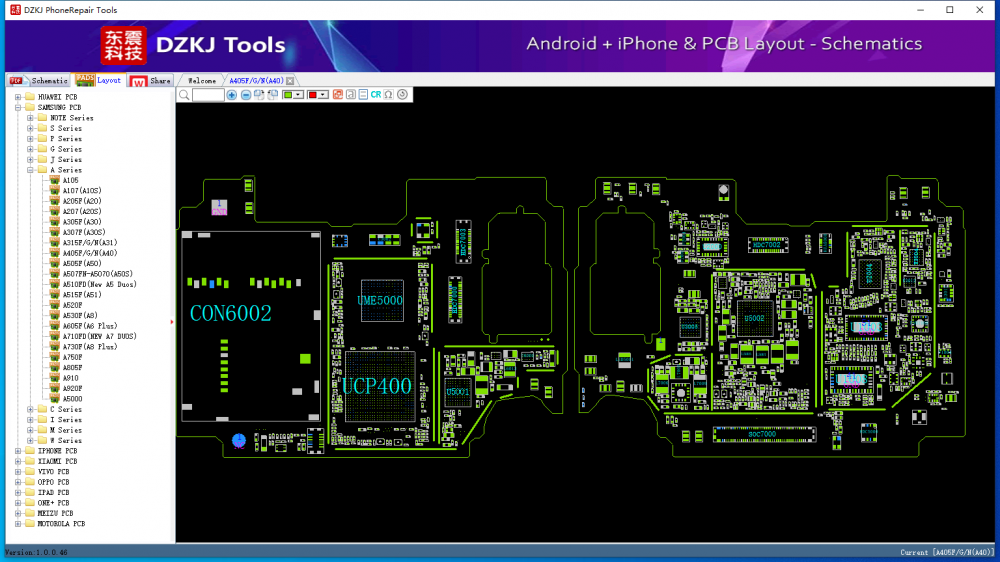Click the orange-red board flip icon
The height and width of the screenshot is (562, 1000).
click(x=338, y=94)
